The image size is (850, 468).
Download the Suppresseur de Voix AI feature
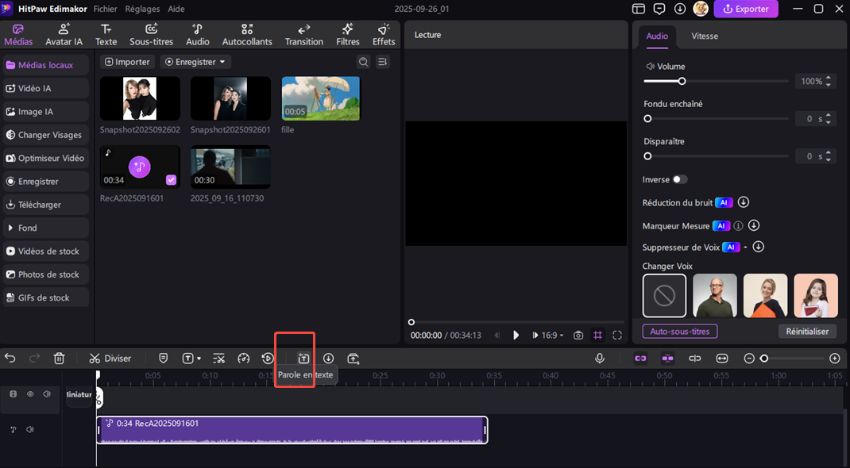tap(758, 247)
